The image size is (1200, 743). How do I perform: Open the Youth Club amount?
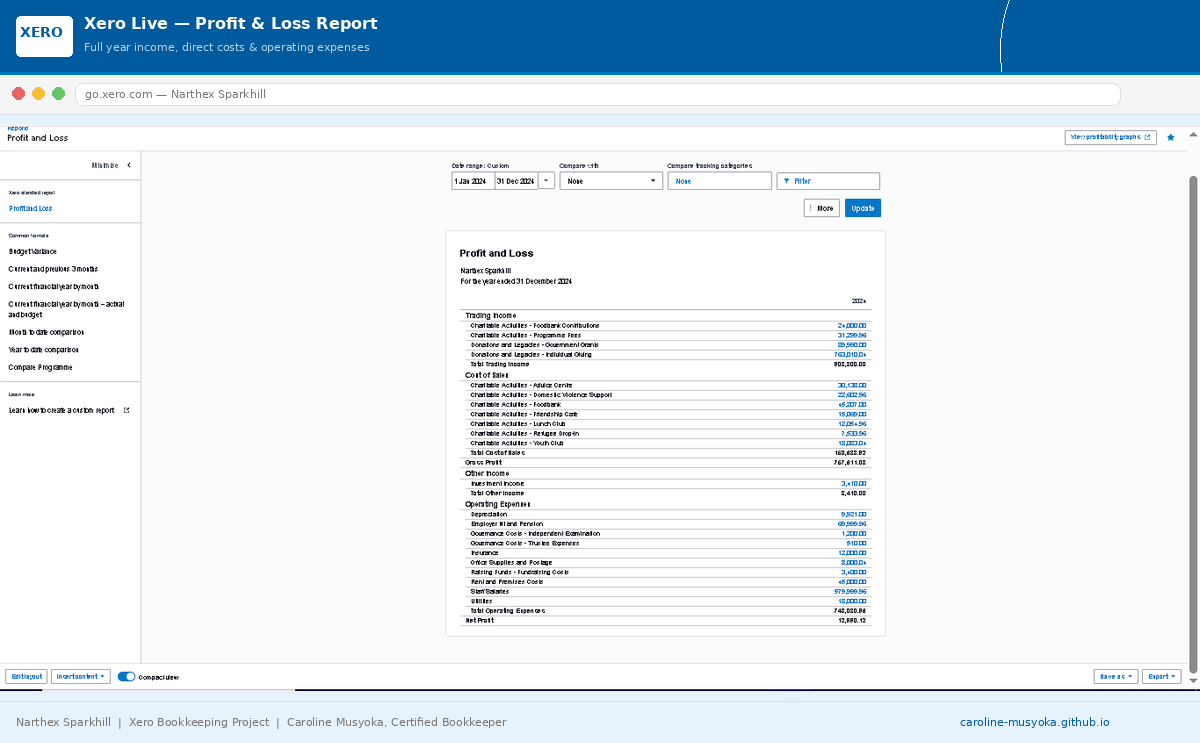(x=852, y=443)
